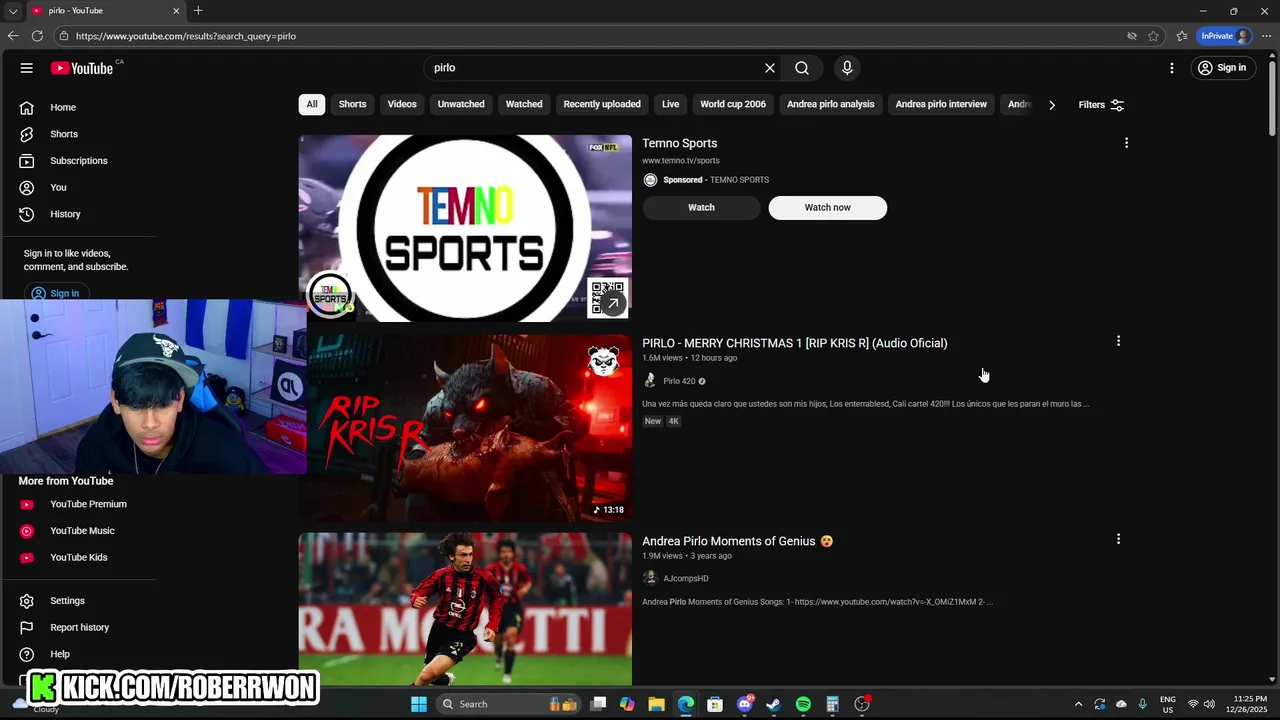The height and width of the screenshot is (720, 1280).
Task: Open the Pirlo 420 channel link
Action: click(x=679, y=381)
